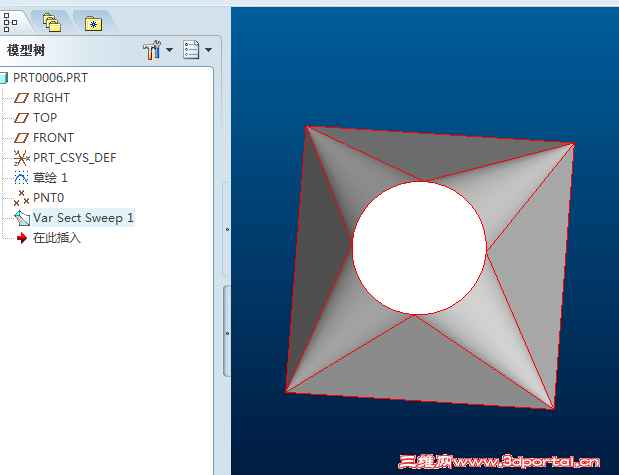Click the datum point icon of PNT0

tap(21, 198)
